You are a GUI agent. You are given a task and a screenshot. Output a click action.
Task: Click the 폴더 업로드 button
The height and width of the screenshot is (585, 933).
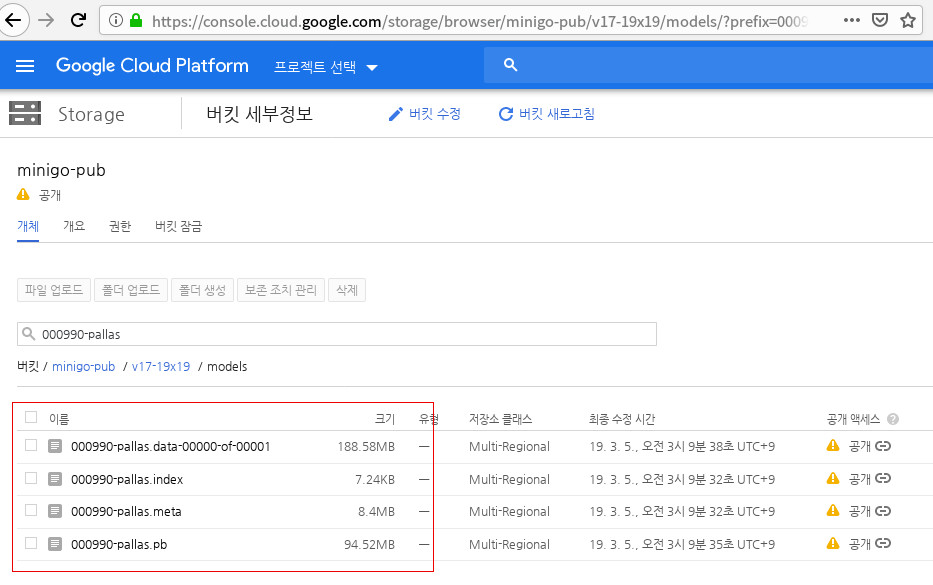[x=131, y=290]
